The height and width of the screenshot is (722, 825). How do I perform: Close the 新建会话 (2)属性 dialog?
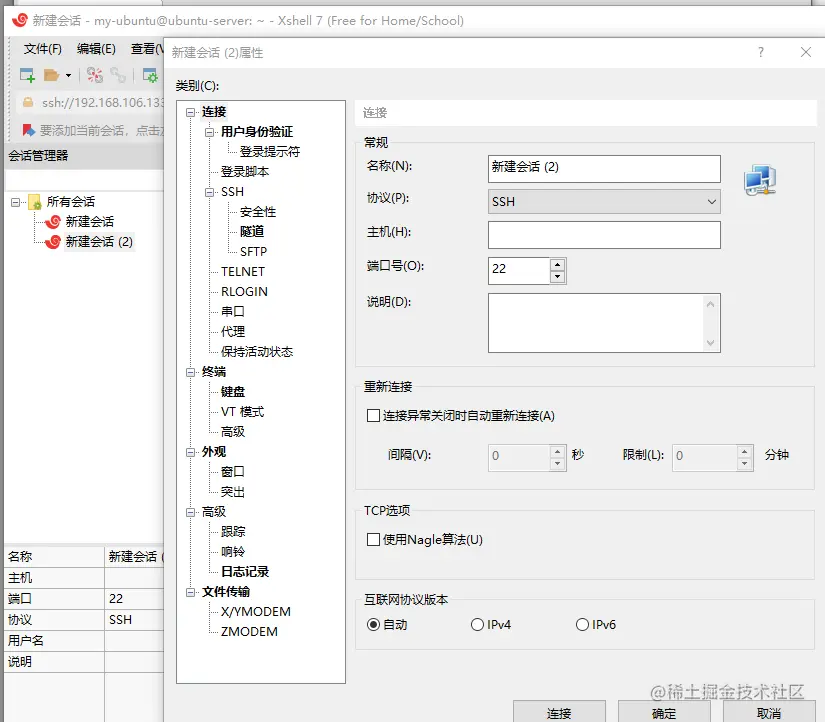click(806, 52)
